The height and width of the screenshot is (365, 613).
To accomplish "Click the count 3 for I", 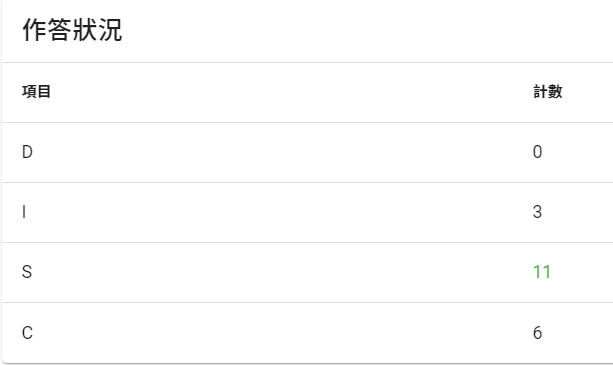I will click(538, 212).
